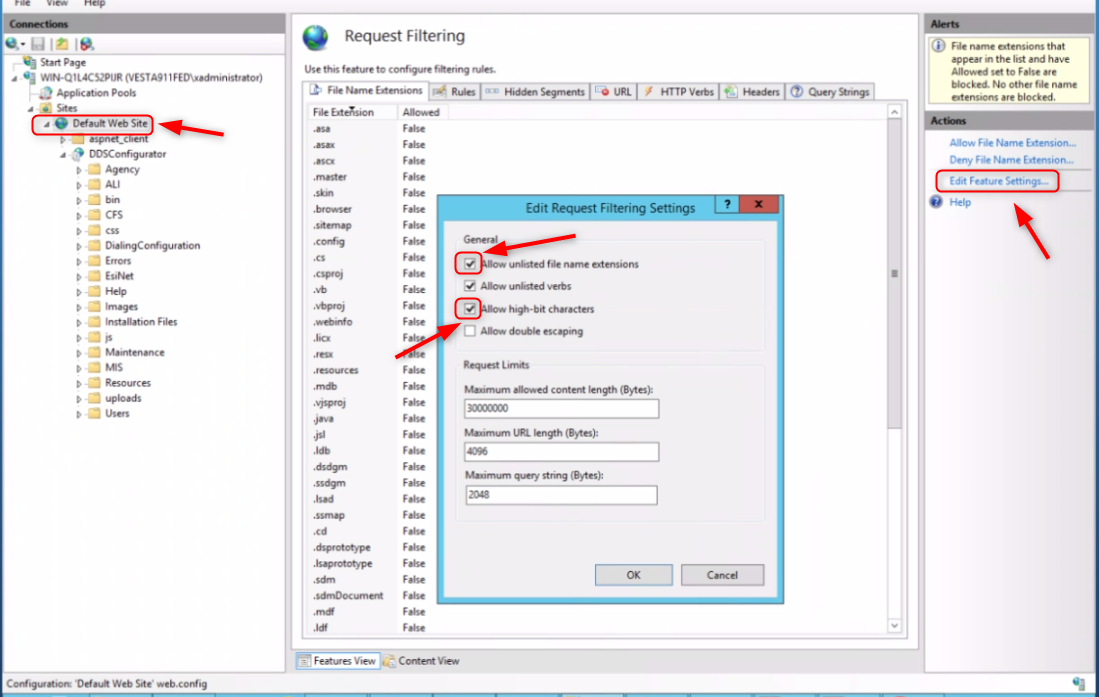Click Cancel in Edit Request Filtering Settings
The height and width of the screenshot is (697, 1099).
723,575
